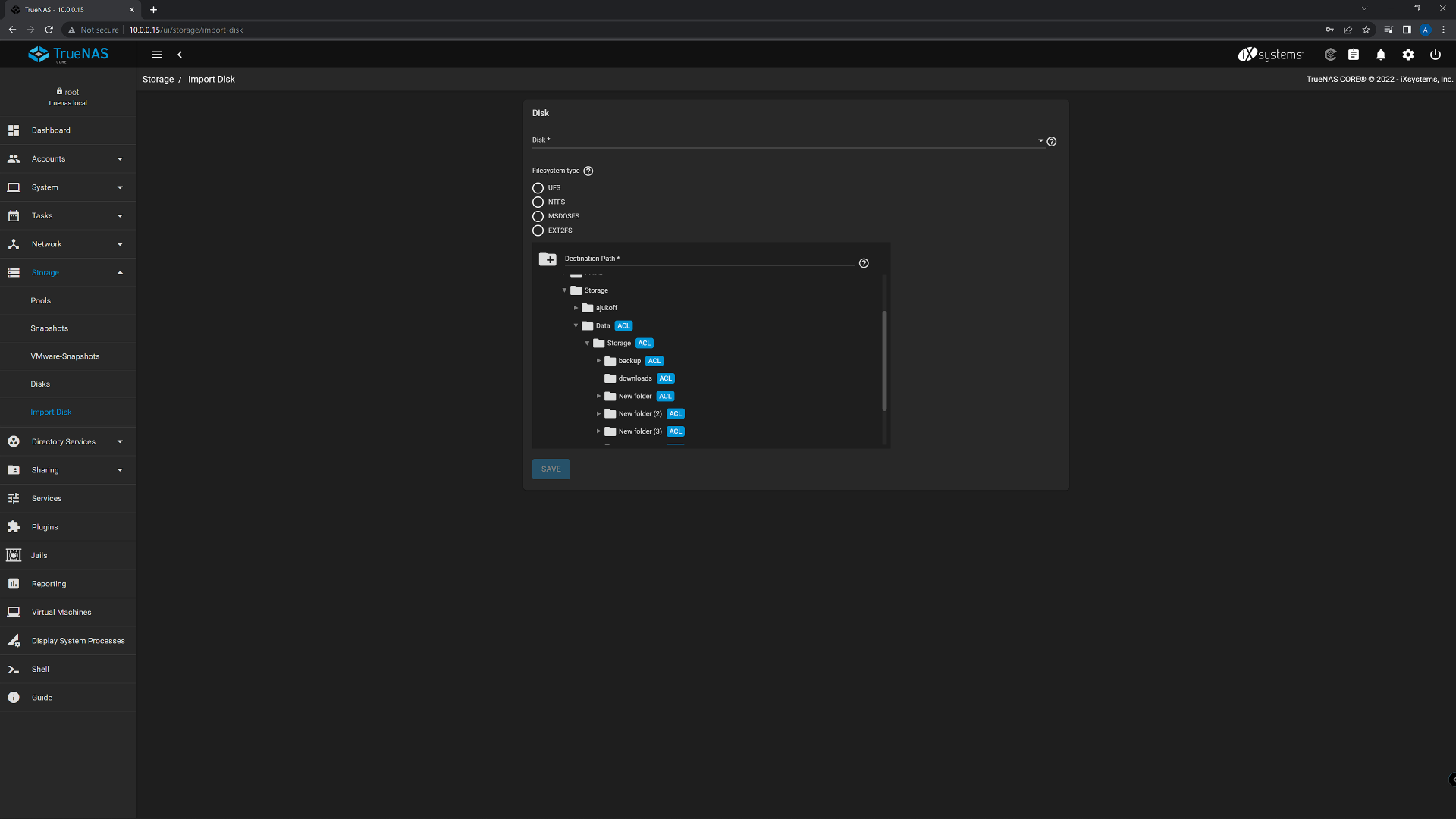Go to Import Disk under Storage
Image resolution: width=1456 pixels, height=819 pixels.
(68, 413)
